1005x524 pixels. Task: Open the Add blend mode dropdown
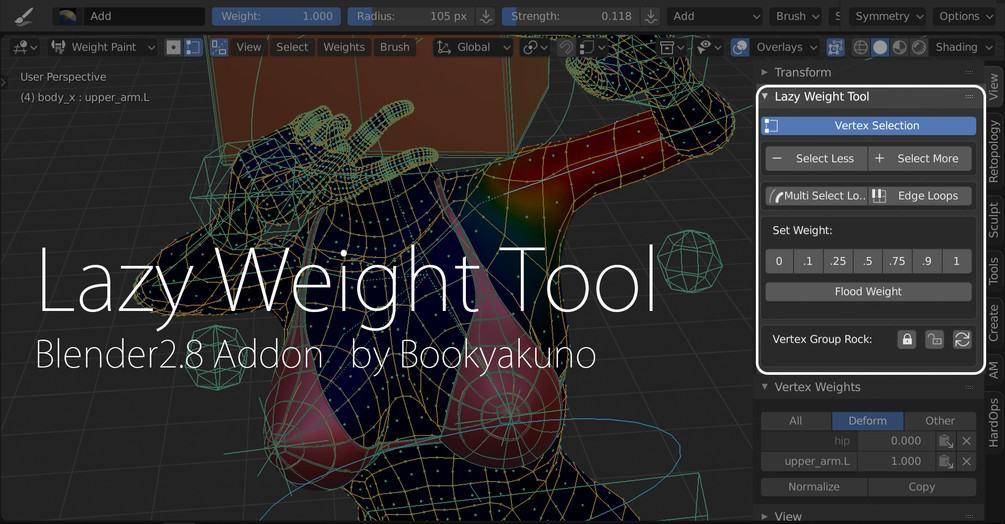[x=715, y=16]
